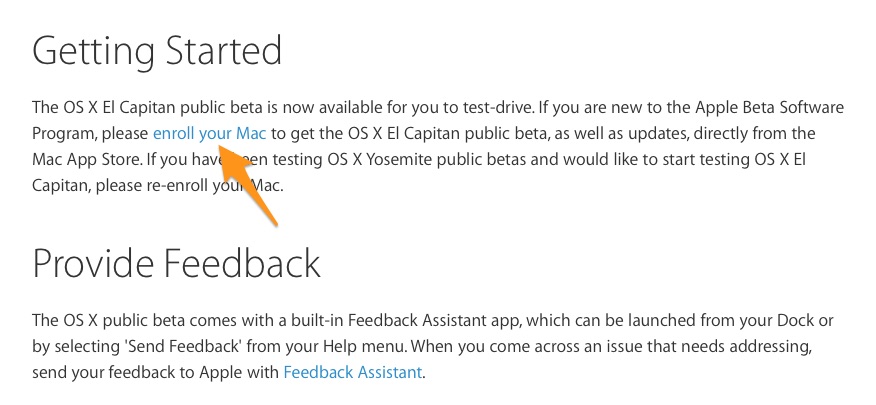Viewport: 876px width, 405px height.
Task: Click the orange arrow annotation
Action: pyautogui.click(x=246, y=183)
